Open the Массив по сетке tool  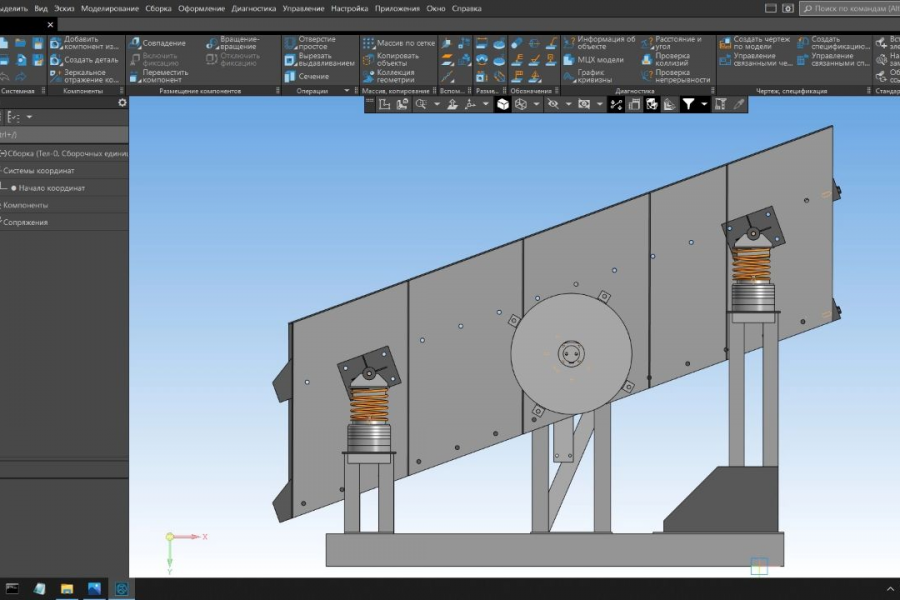(x=398, y=43)
